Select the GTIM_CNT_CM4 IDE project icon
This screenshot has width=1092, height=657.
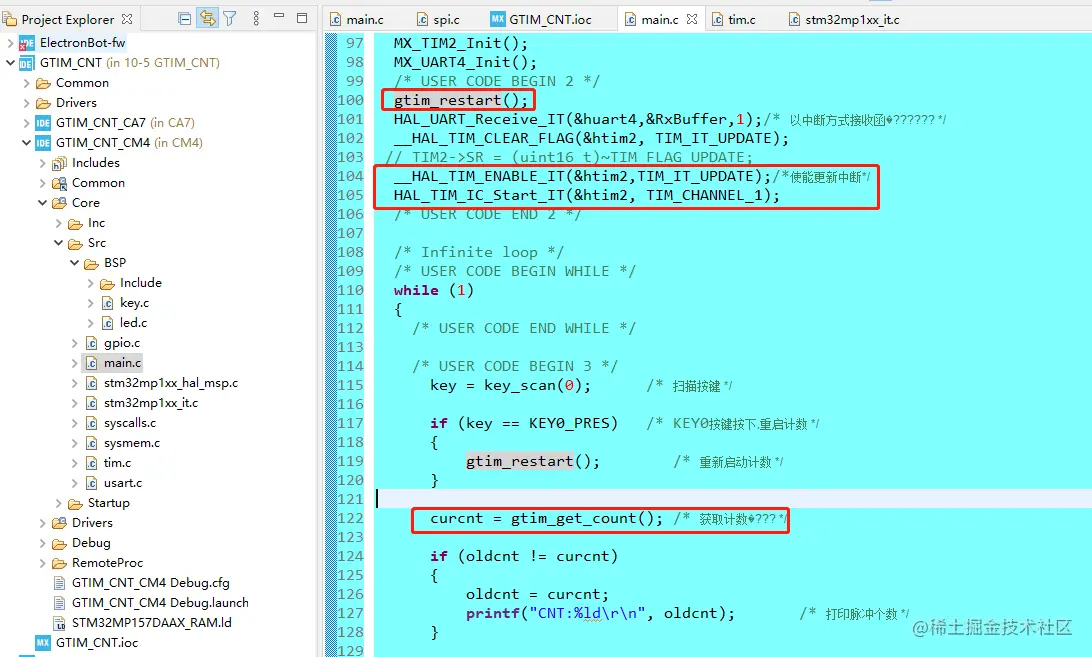pos(42,143)
